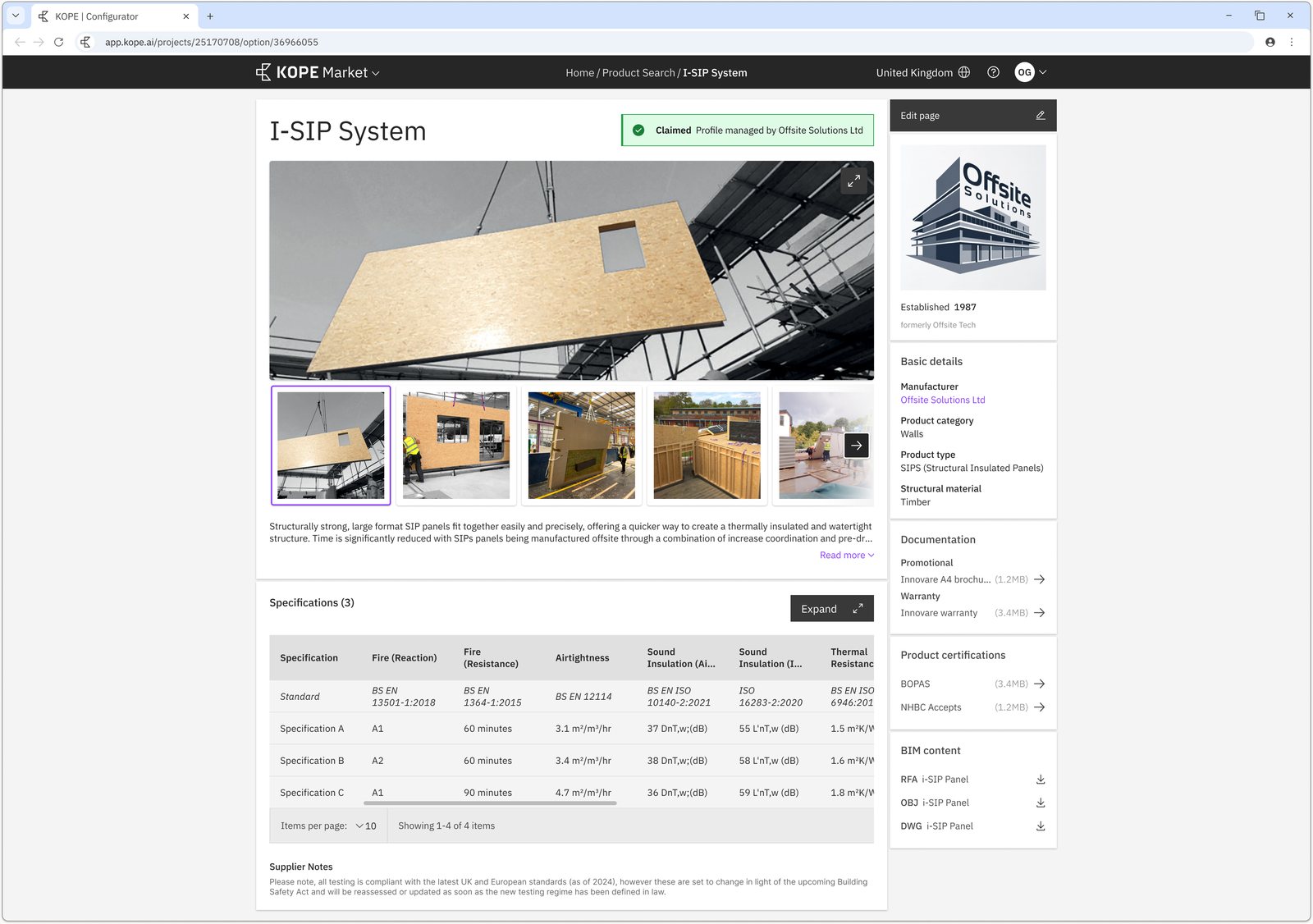
Task: Open Innovare A4 brochure arrow
Action: pos(1039,579)
